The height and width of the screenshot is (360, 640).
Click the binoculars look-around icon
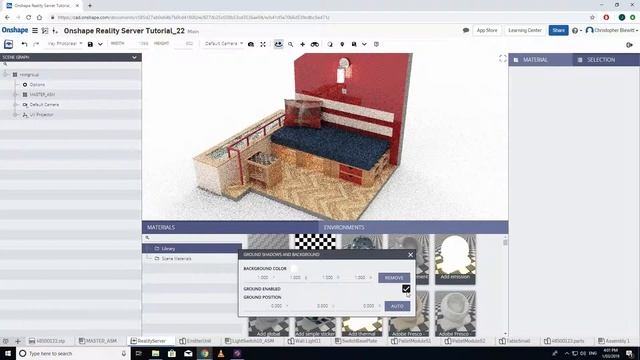pos(315,44)
